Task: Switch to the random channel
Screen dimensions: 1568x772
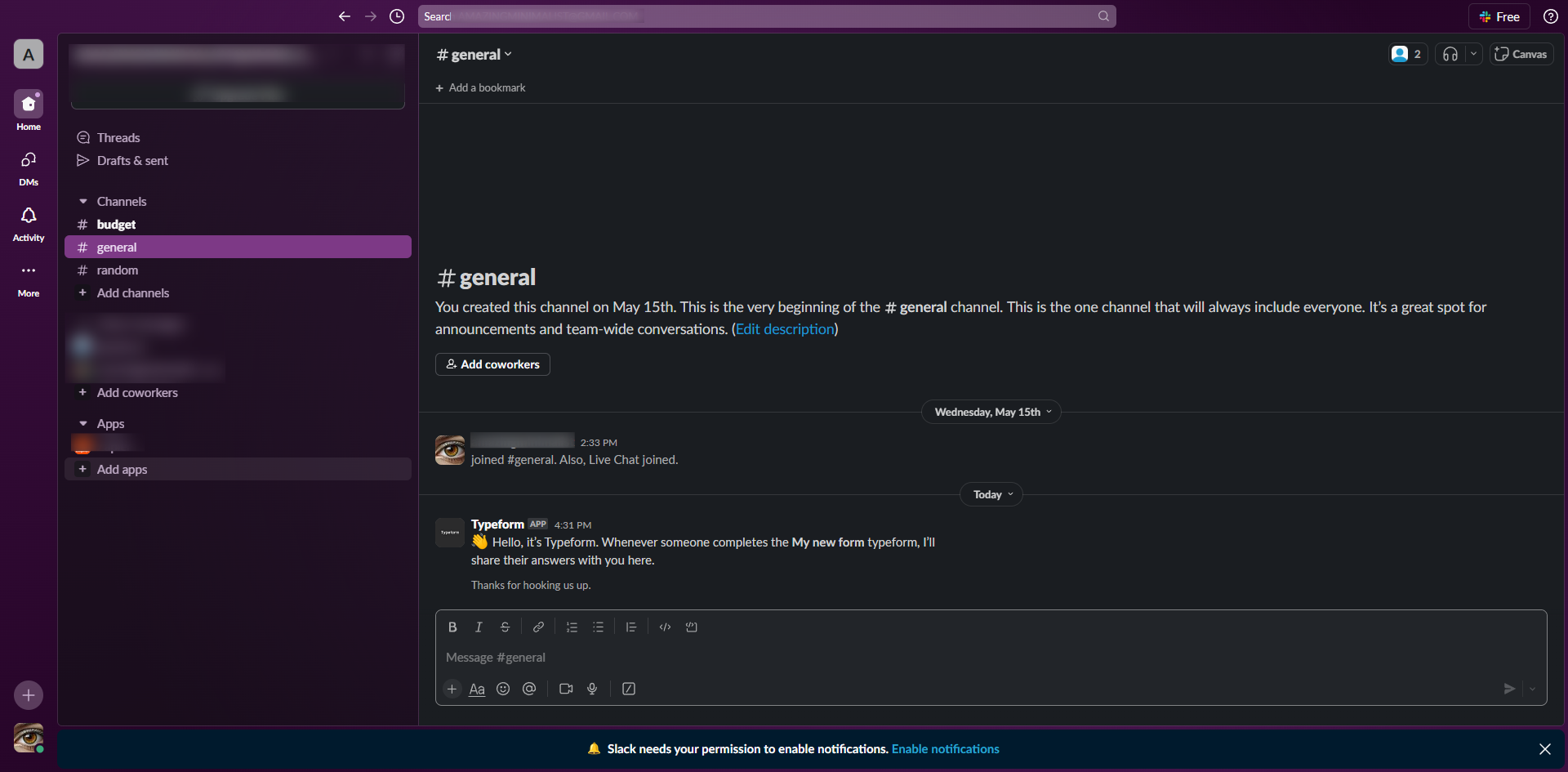Action: pyautogui.click(x=117, y=270)
